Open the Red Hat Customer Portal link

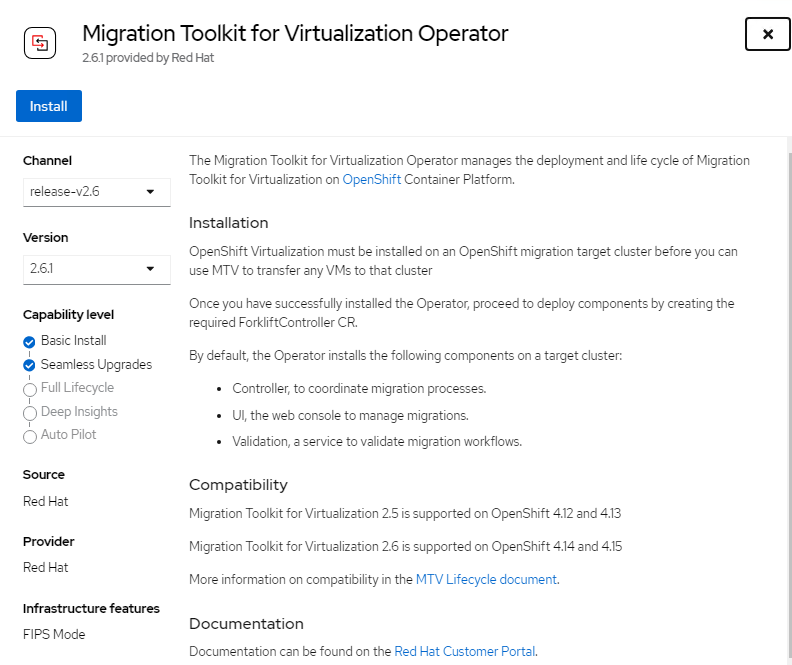click(x=464, y=651)
